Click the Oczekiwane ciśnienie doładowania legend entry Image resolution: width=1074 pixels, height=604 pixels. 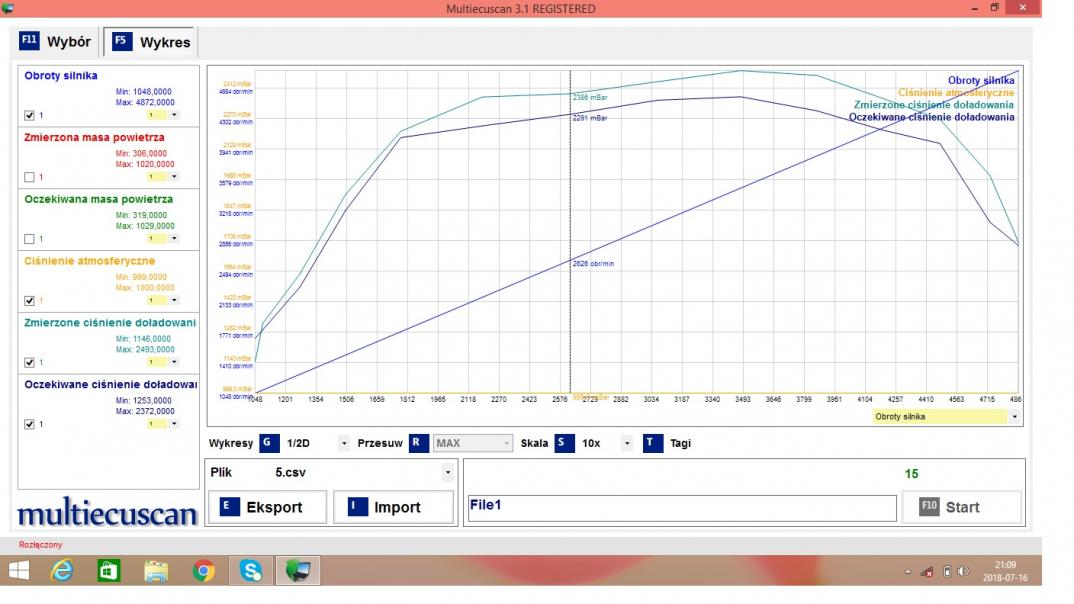click(x=932, y=117)
